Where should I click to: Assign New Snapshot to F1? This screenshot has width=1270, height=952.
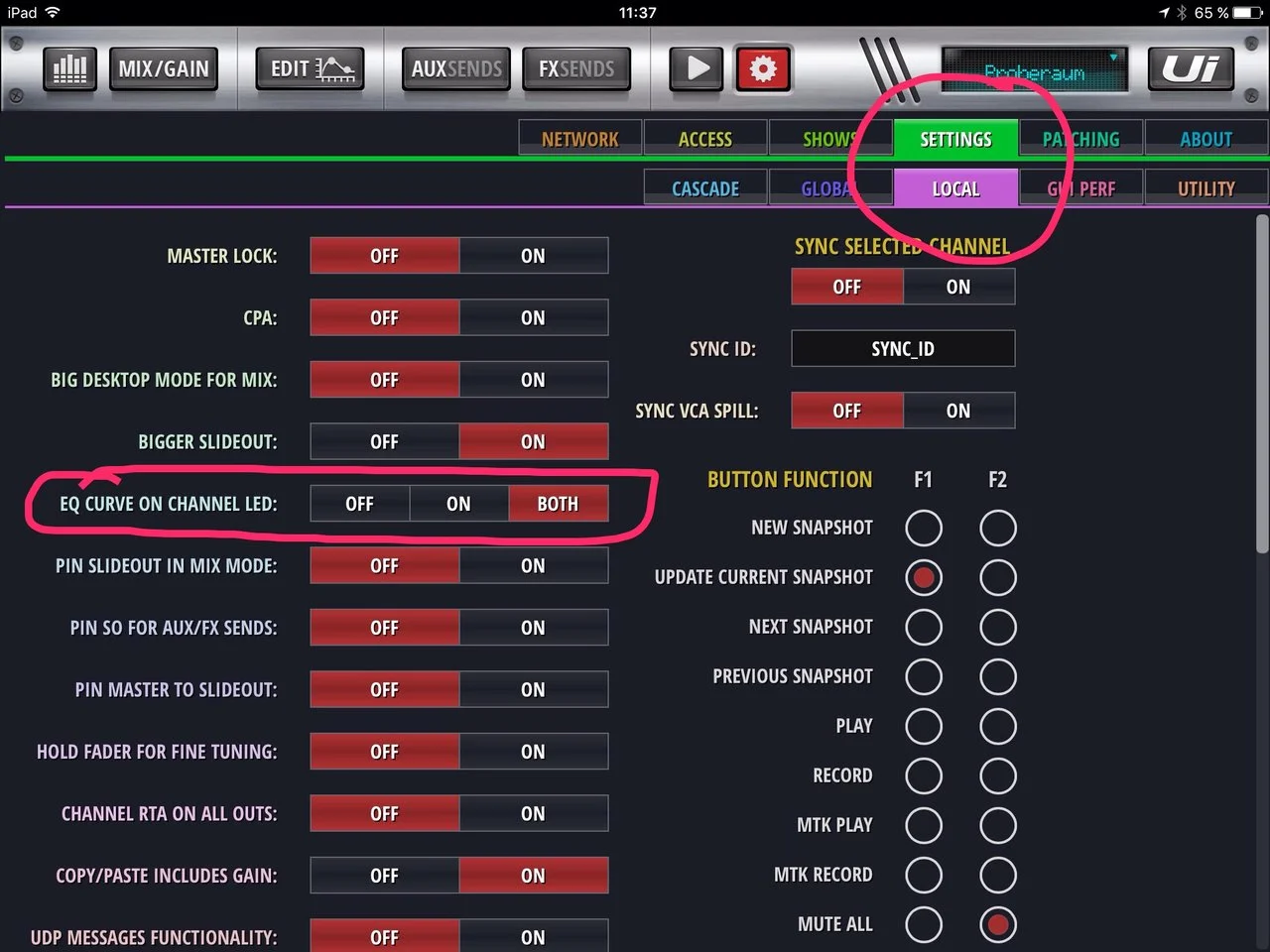[x=923, y=529]
